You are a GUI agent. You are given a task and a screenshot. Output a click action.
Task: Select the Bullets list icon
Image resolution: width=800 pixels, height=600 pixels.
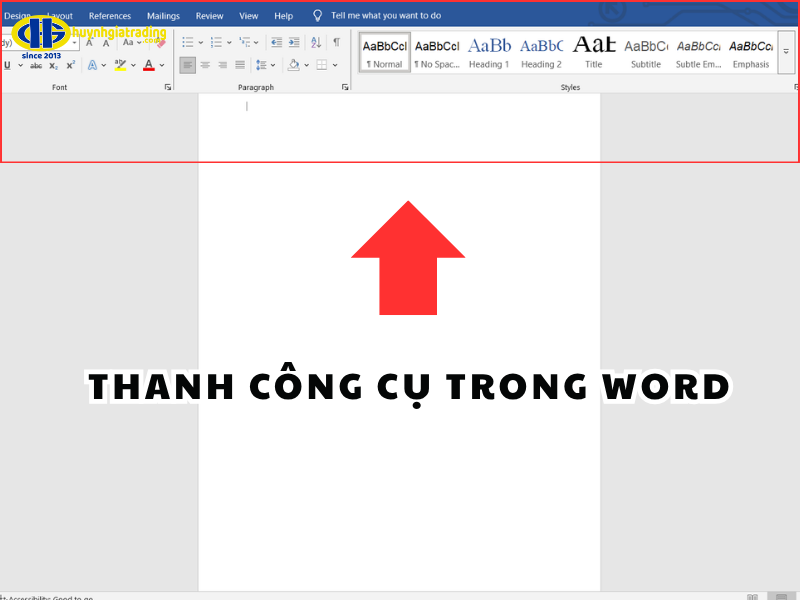coord(188,42)
